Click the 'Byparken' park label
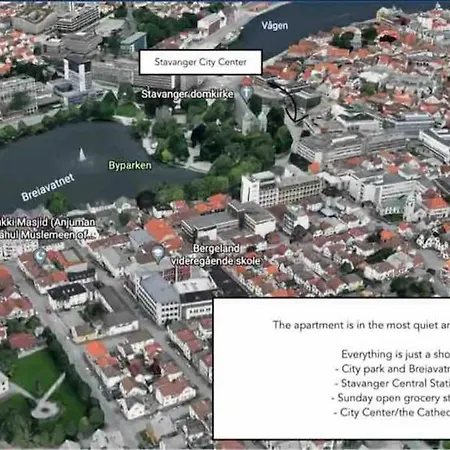 130,165
